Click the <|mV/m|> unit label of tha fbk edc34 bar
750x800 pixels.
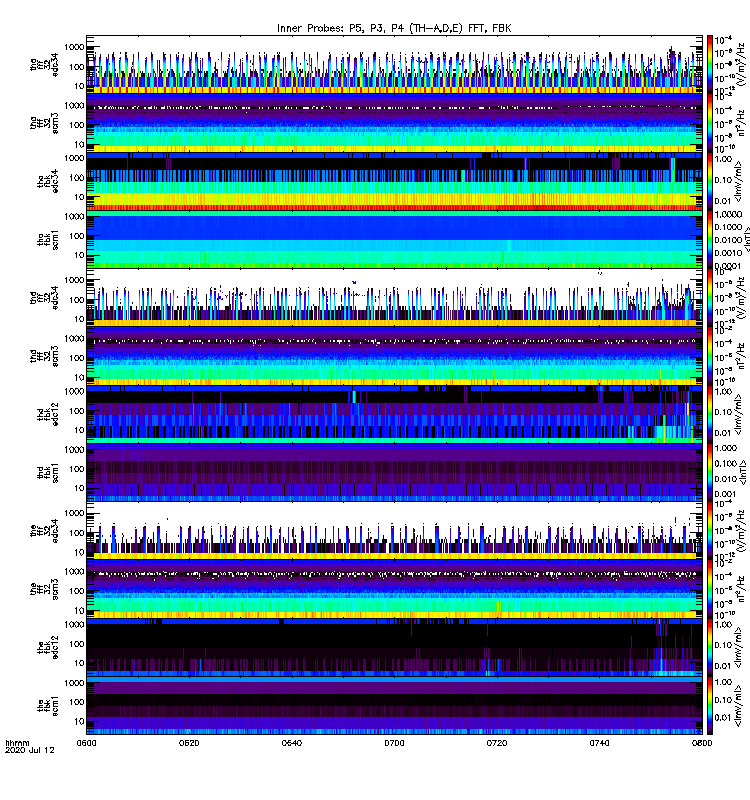click(x=738, y=181)
